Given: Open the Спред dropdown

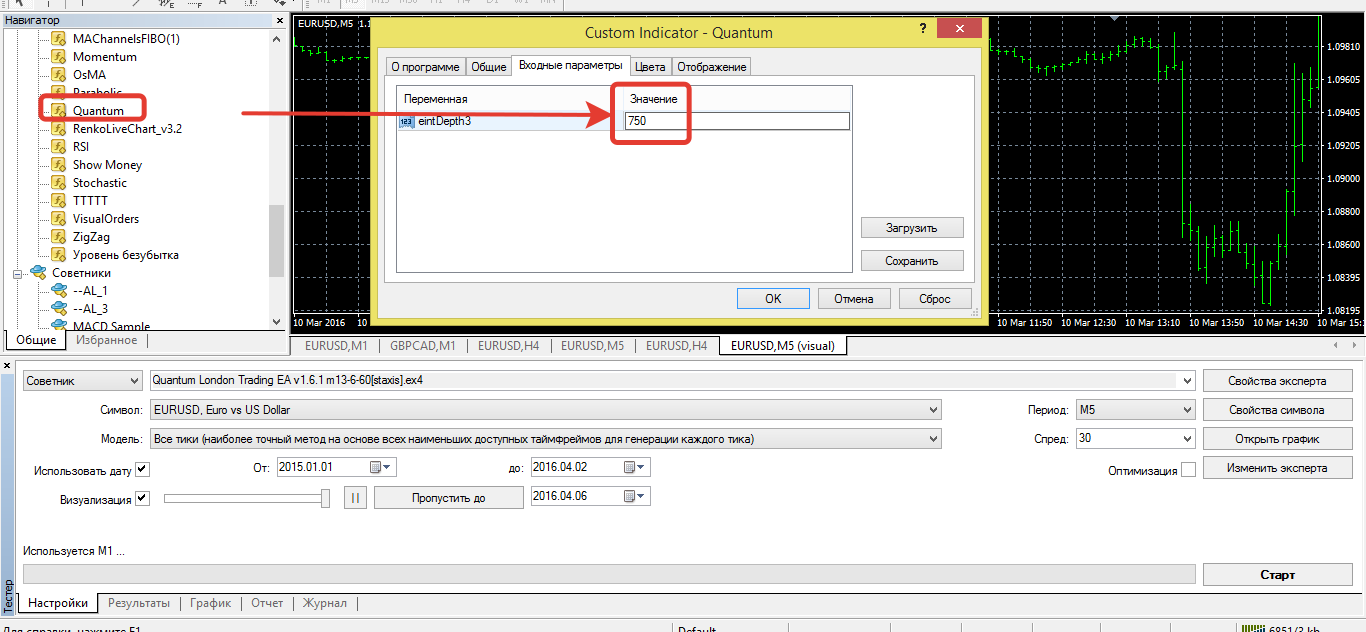Looking at the screenshot, I should point(1187,439).
